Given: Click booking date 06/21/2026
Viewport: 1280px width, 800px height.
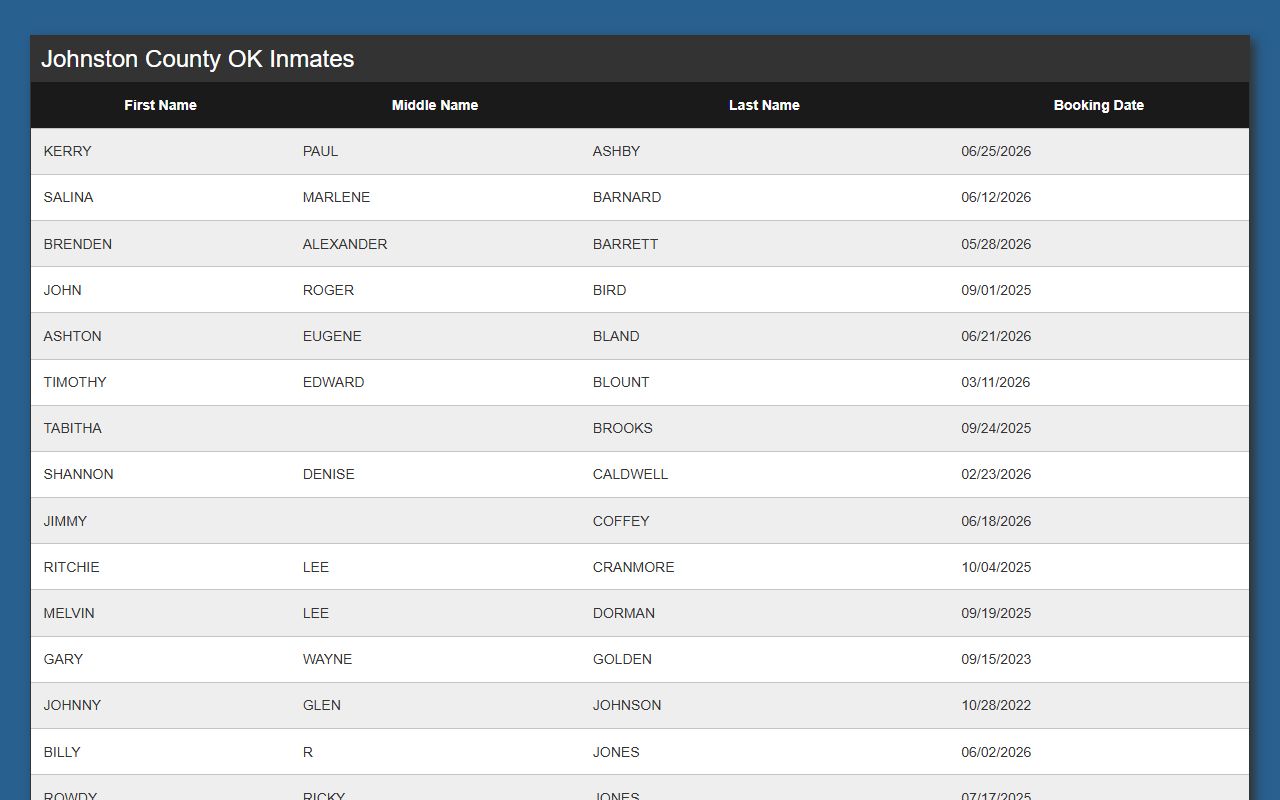Looking at the screenshot, I should (x=996, y=336).
